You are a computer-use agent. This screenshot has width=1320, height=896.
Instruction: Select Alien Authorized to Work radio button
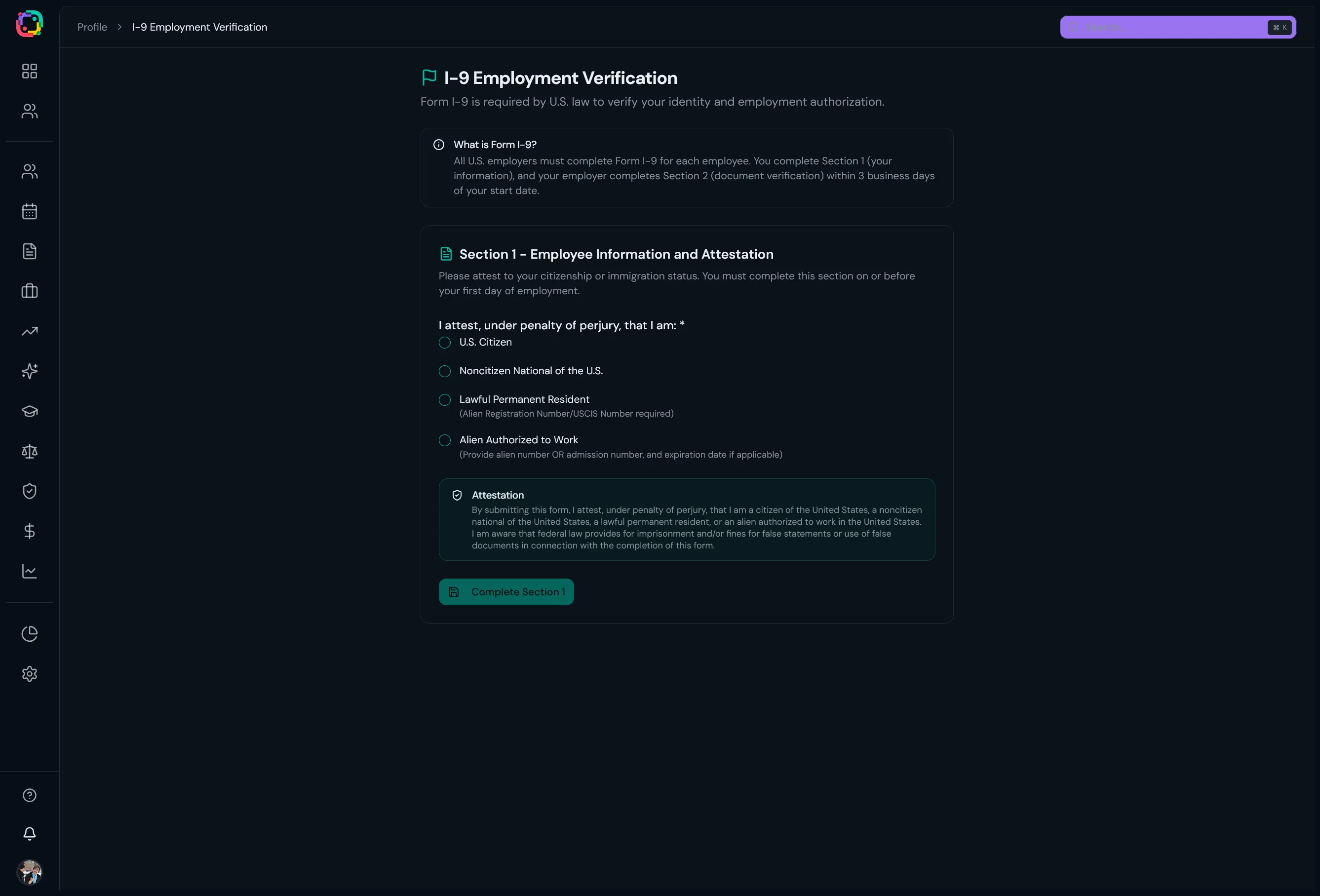coord(445,440)
